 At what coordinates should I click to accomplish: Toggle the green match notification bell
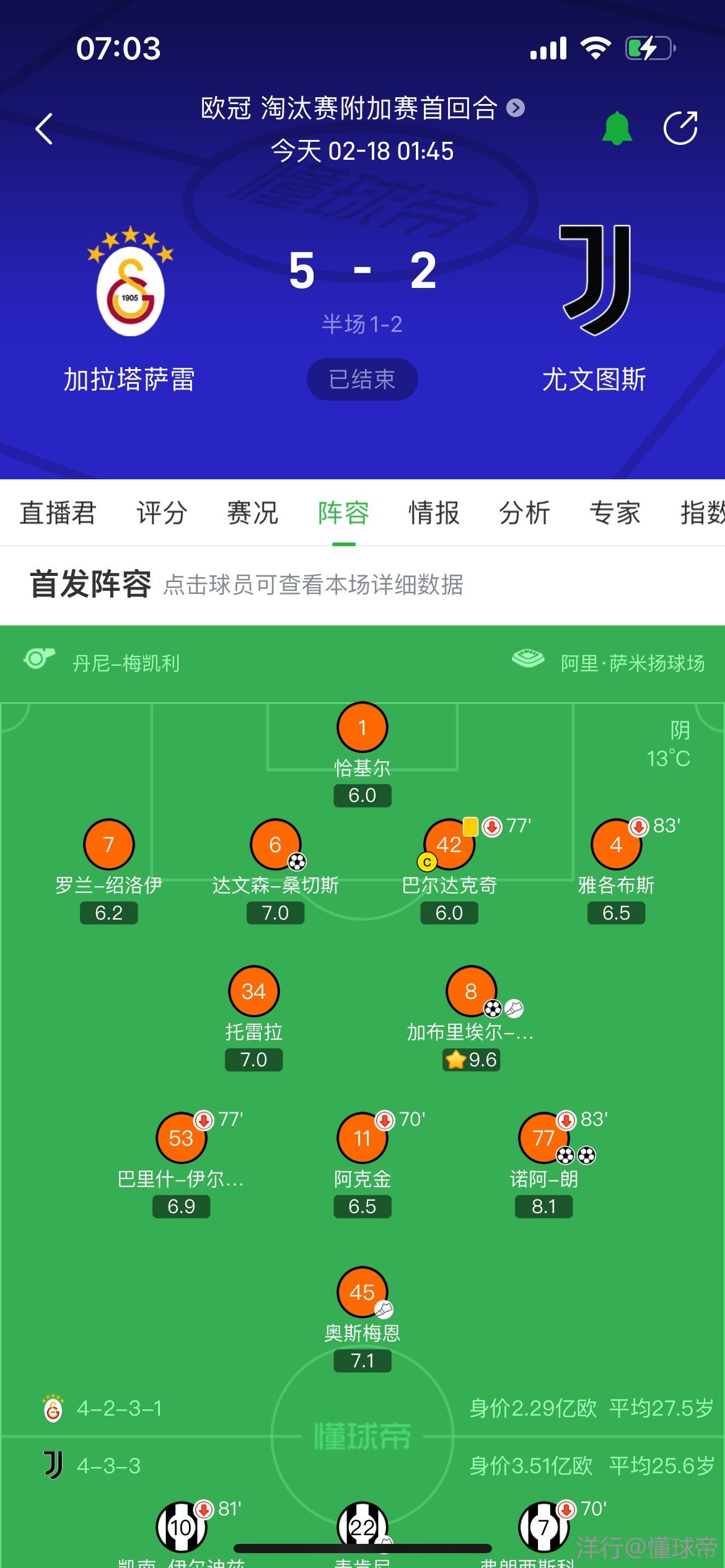617,129
